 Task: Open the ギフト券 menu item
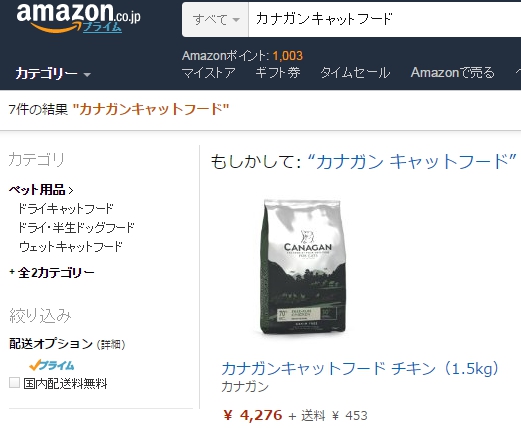278,73
